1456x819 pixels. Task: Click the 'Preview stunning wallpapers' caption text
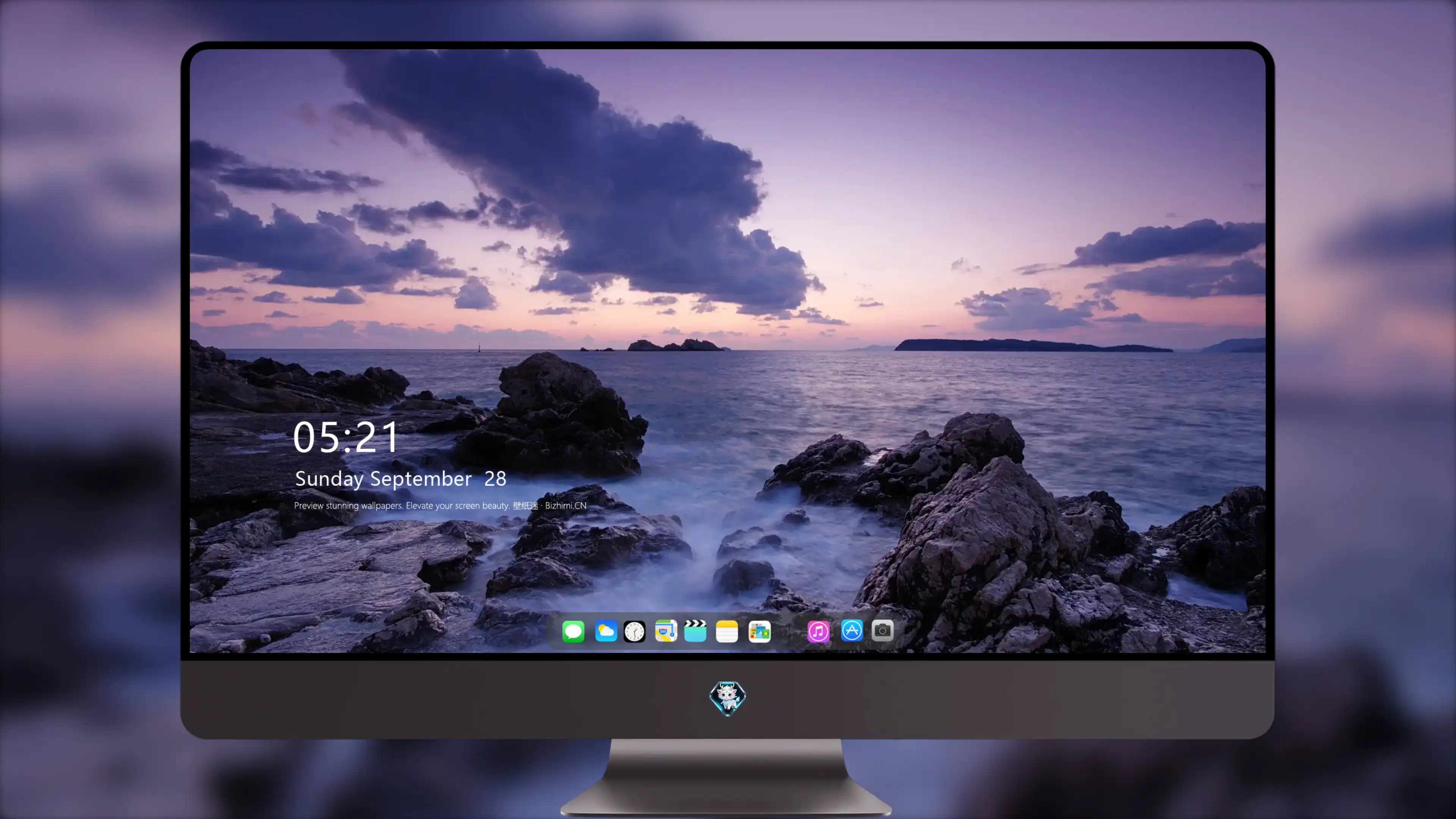click(x=440, y=505)
